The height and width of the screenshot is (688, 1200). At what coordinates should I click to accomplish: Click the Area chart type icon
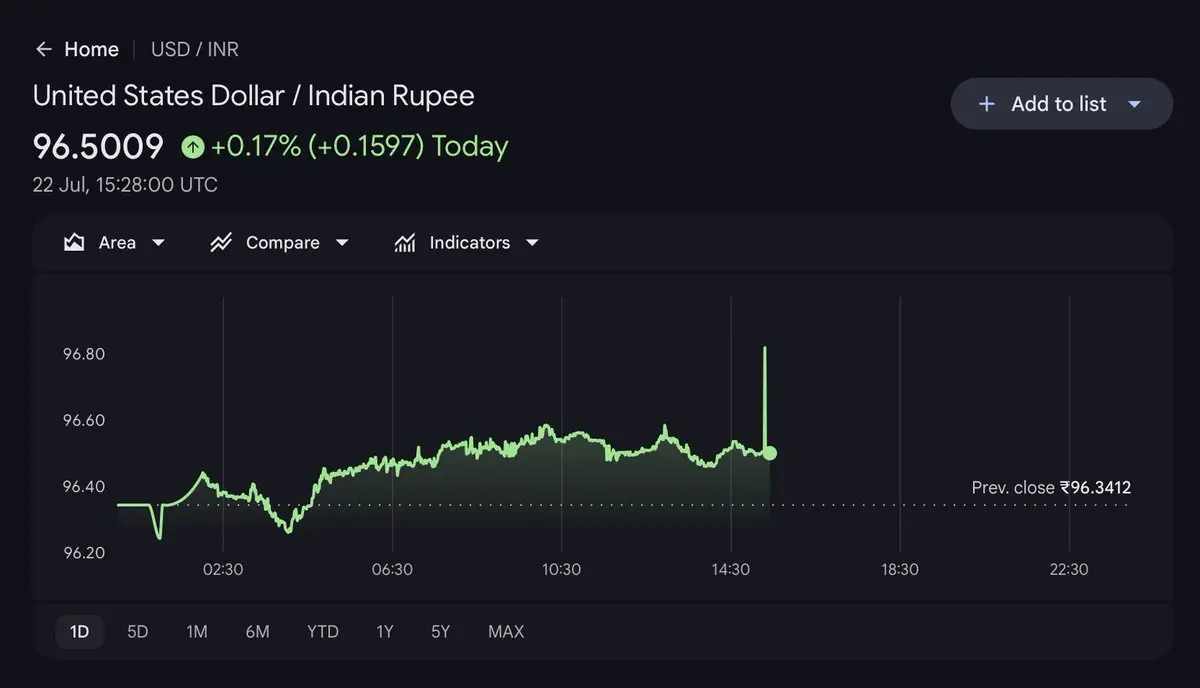pos(74,243)
